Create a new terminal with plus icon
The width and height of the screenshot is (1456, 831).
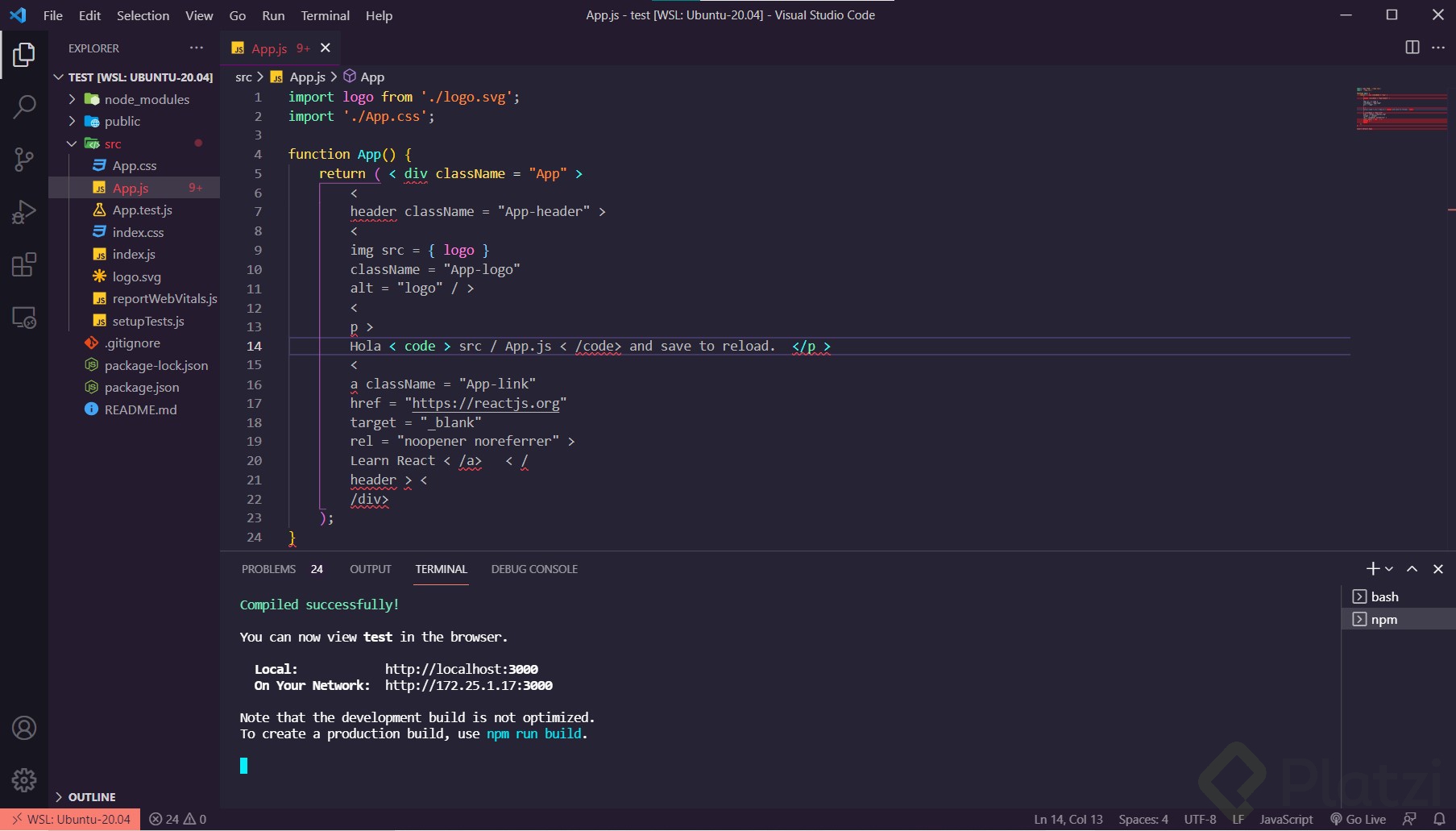tap(1373, 569)
